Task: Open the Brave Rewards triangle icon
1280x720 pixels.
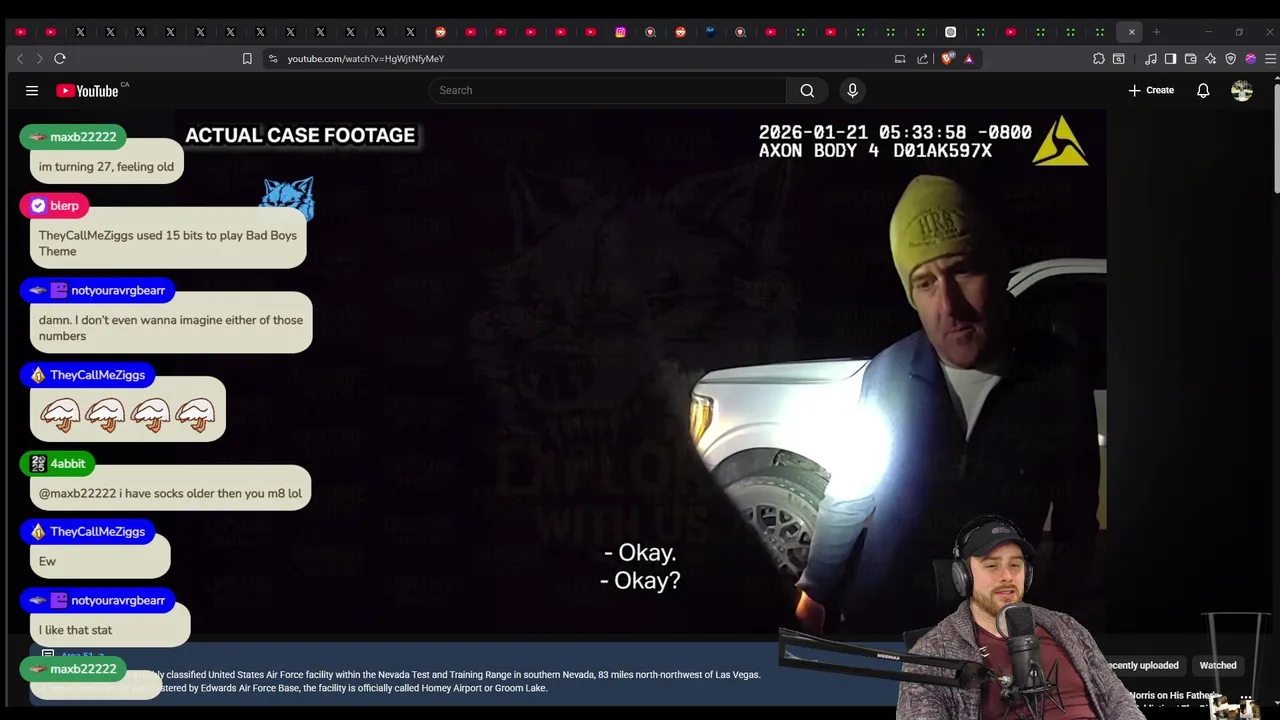Action: [x=968, y=59]
